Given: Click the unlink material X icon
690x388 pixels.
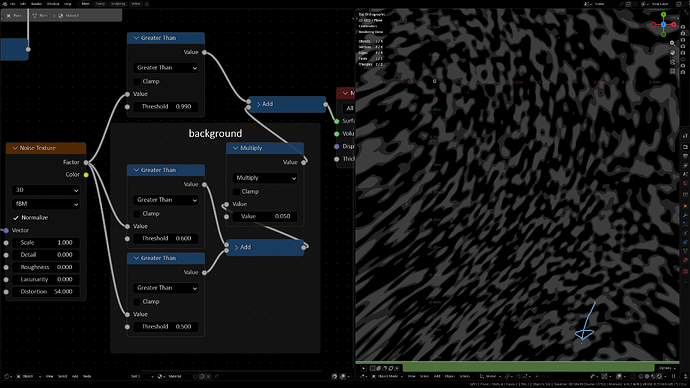Looking at the screenshot, I should pyautogui.click(x=208, y=377).
